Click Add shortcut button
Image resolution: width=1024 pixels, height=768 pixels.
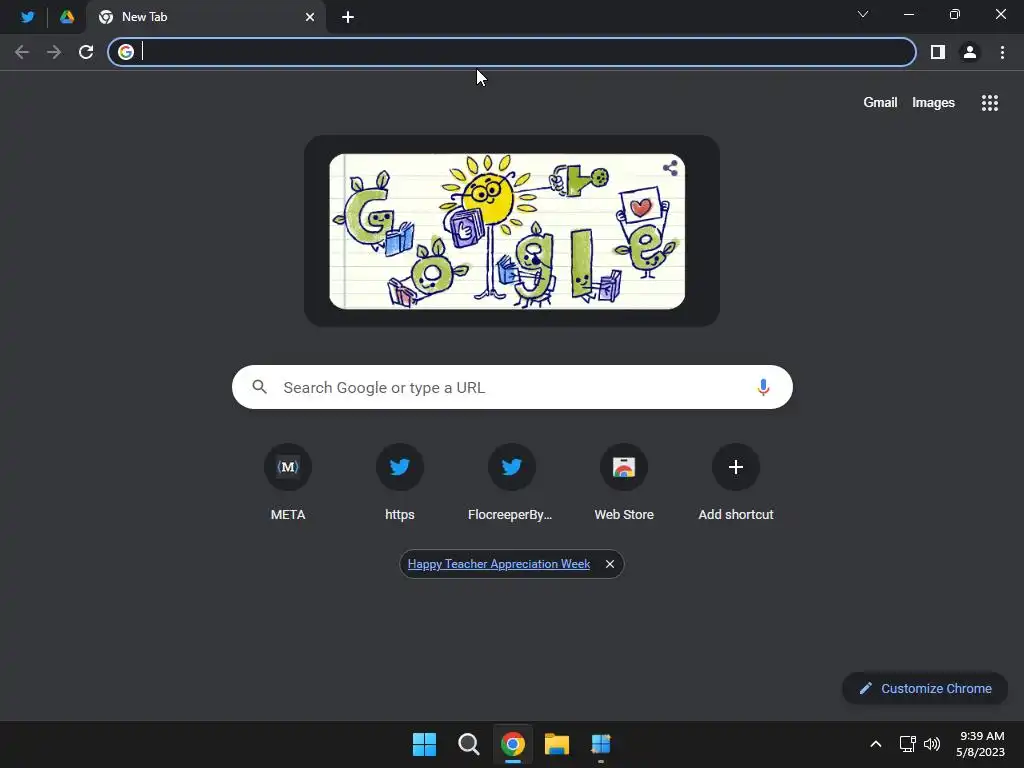pyautogui.click(x=736, y=483)
